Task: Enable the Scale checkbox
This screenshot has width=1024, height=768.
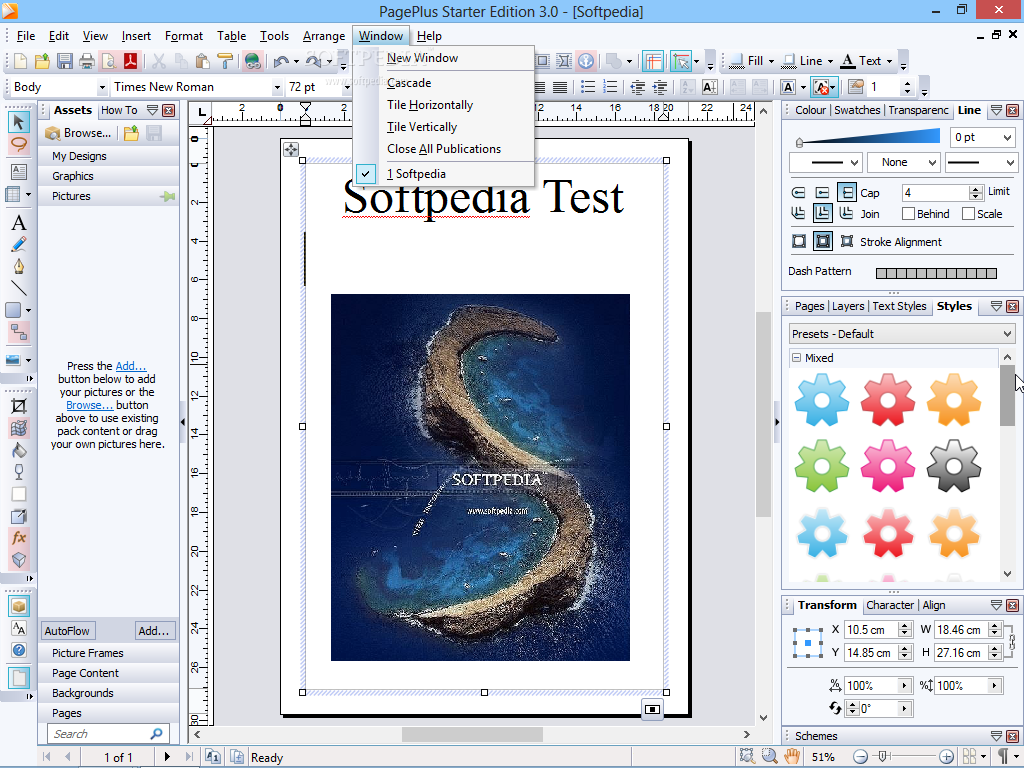Action: coord(968,214)
